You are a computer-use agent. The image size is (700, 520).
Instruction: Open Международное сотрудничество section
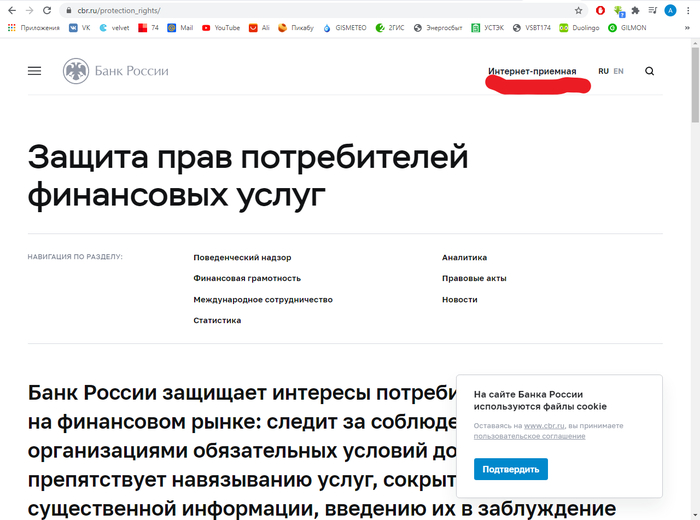[x=263, y=300]
